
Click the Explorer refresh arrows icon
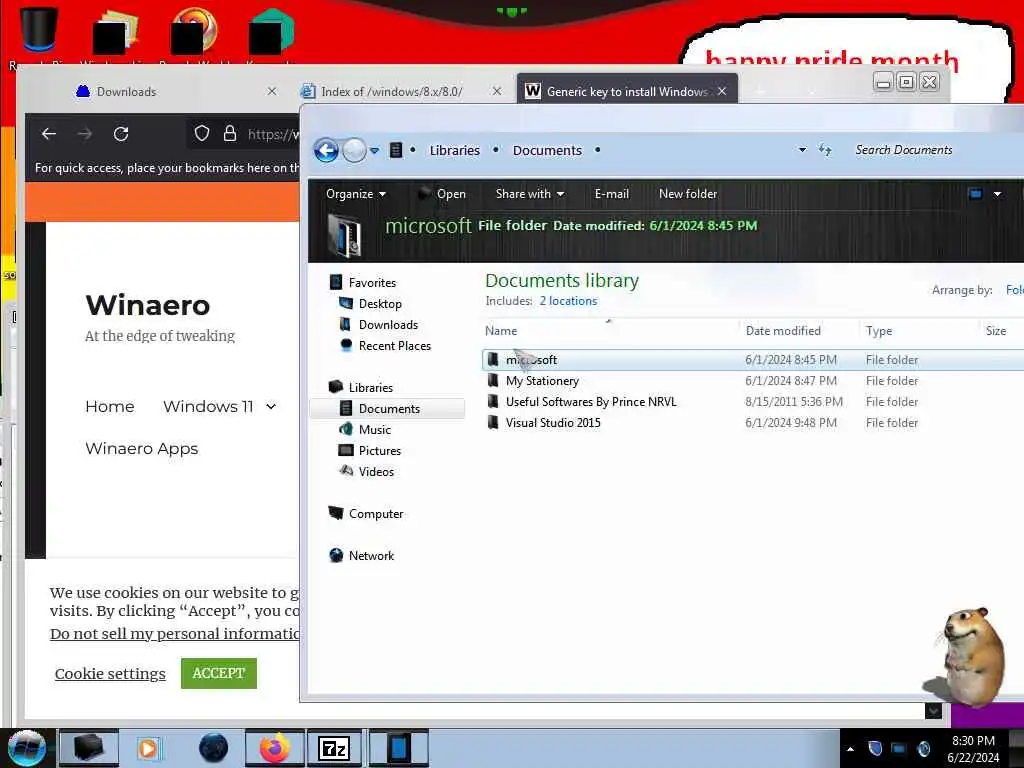[x=825, y=150]
